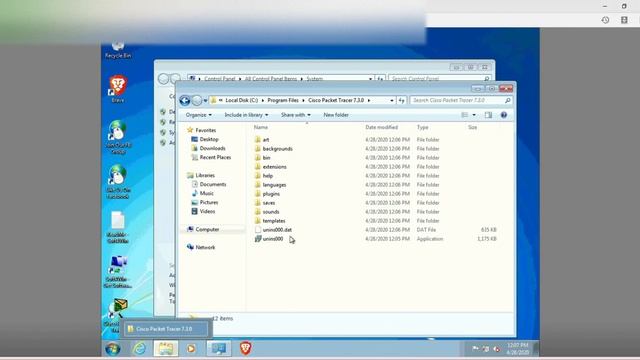This screenshot has width=640, height=360.
Task: Click the volume icon in system tray
Action: [x=496, y=349]
